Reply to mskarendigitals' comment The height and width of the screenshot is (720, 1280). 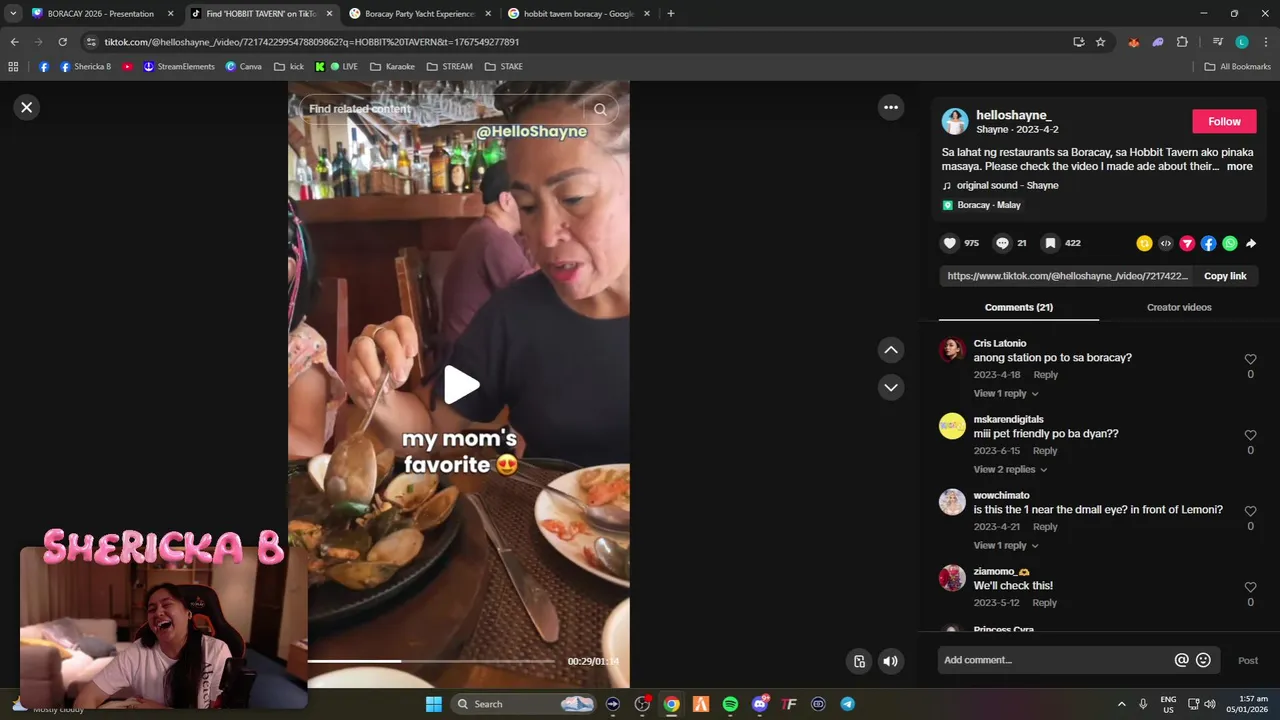[1045, 451]
